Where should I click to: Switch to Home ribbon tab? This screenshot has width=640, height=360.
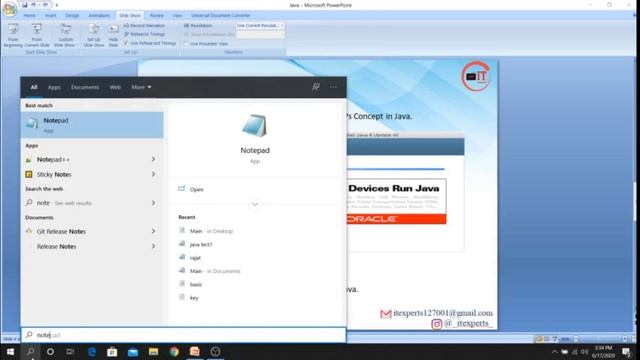pyautogui.click(x=29, y=16)
